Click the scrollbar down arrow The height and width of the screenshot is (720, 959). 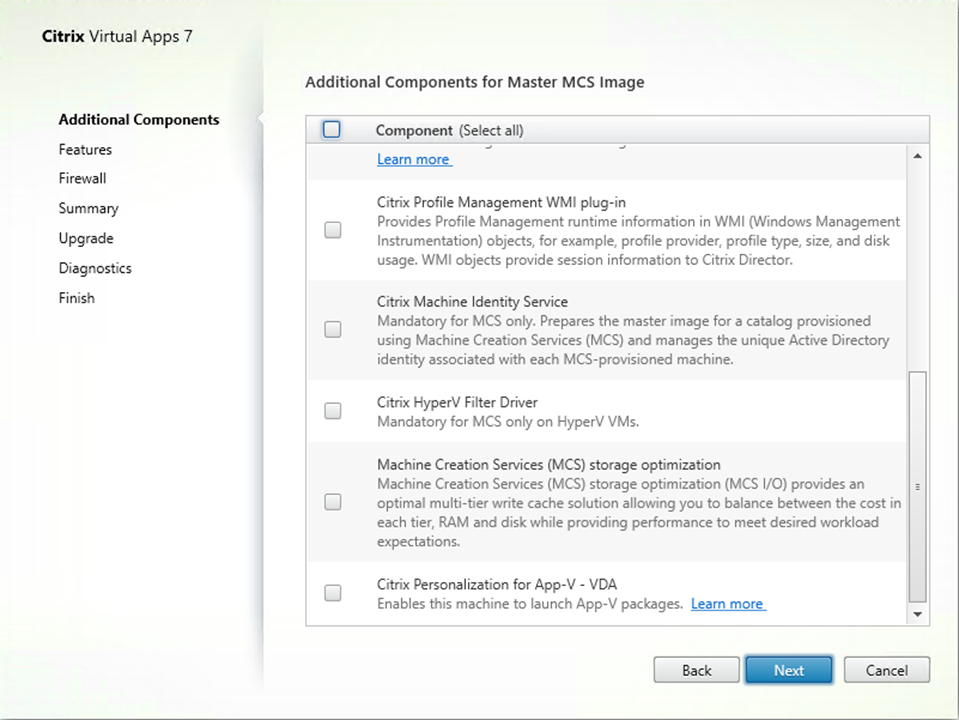(917, 614)
